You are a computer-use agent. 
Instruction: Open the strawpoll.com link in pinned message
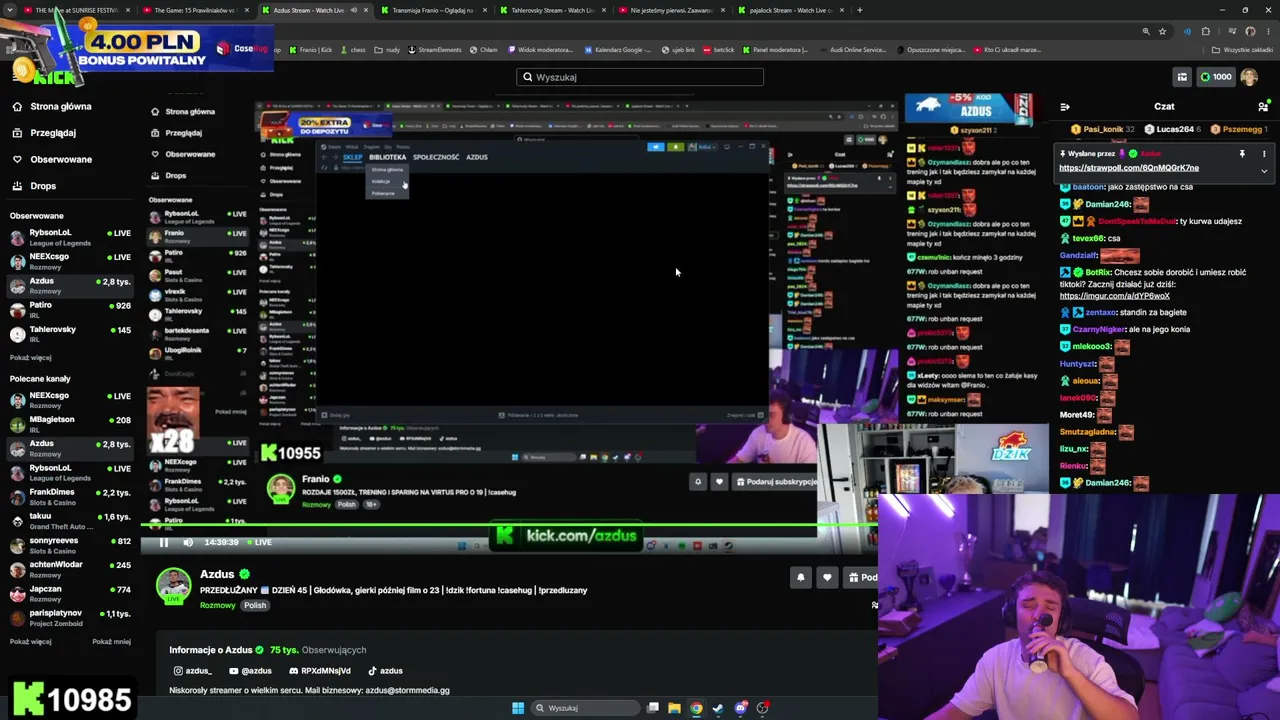(1129, 168)
